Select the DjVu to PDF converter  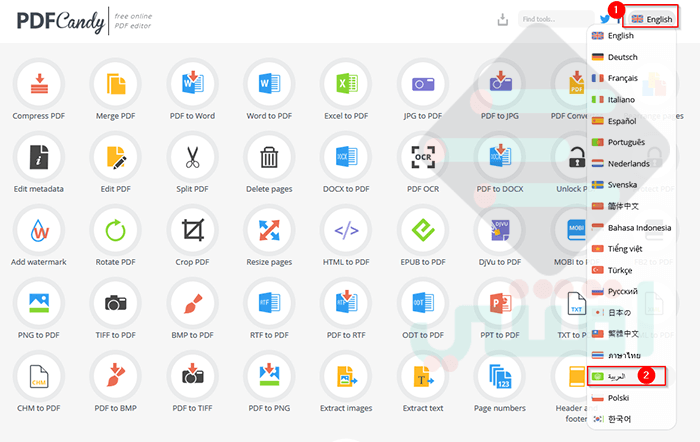[x=500, y=231]
